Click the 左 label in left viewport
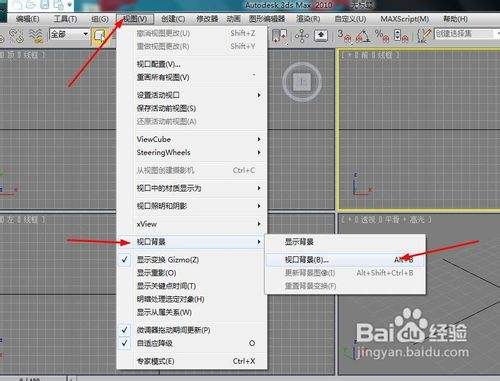This screenshot has width=500, height=381. coord(11,219)
